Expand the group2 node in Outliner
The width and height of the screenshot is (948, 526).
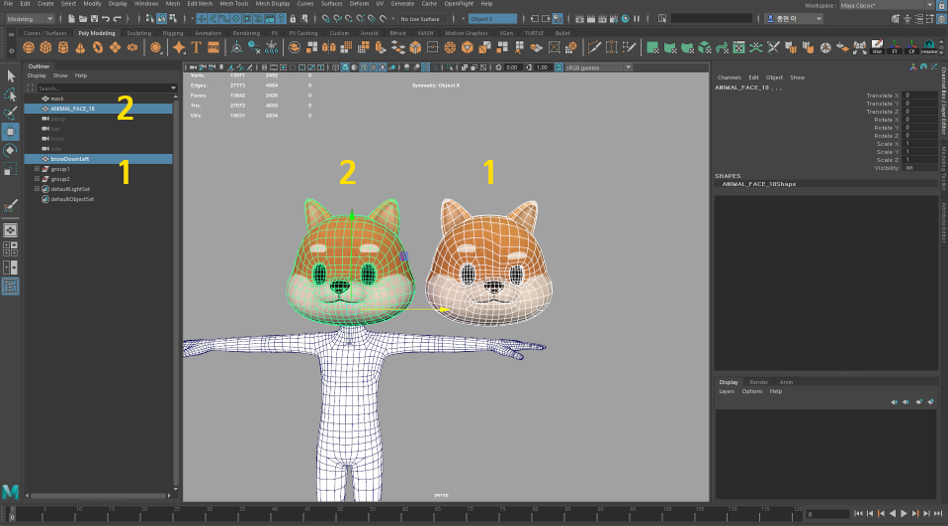click(37, 179)
